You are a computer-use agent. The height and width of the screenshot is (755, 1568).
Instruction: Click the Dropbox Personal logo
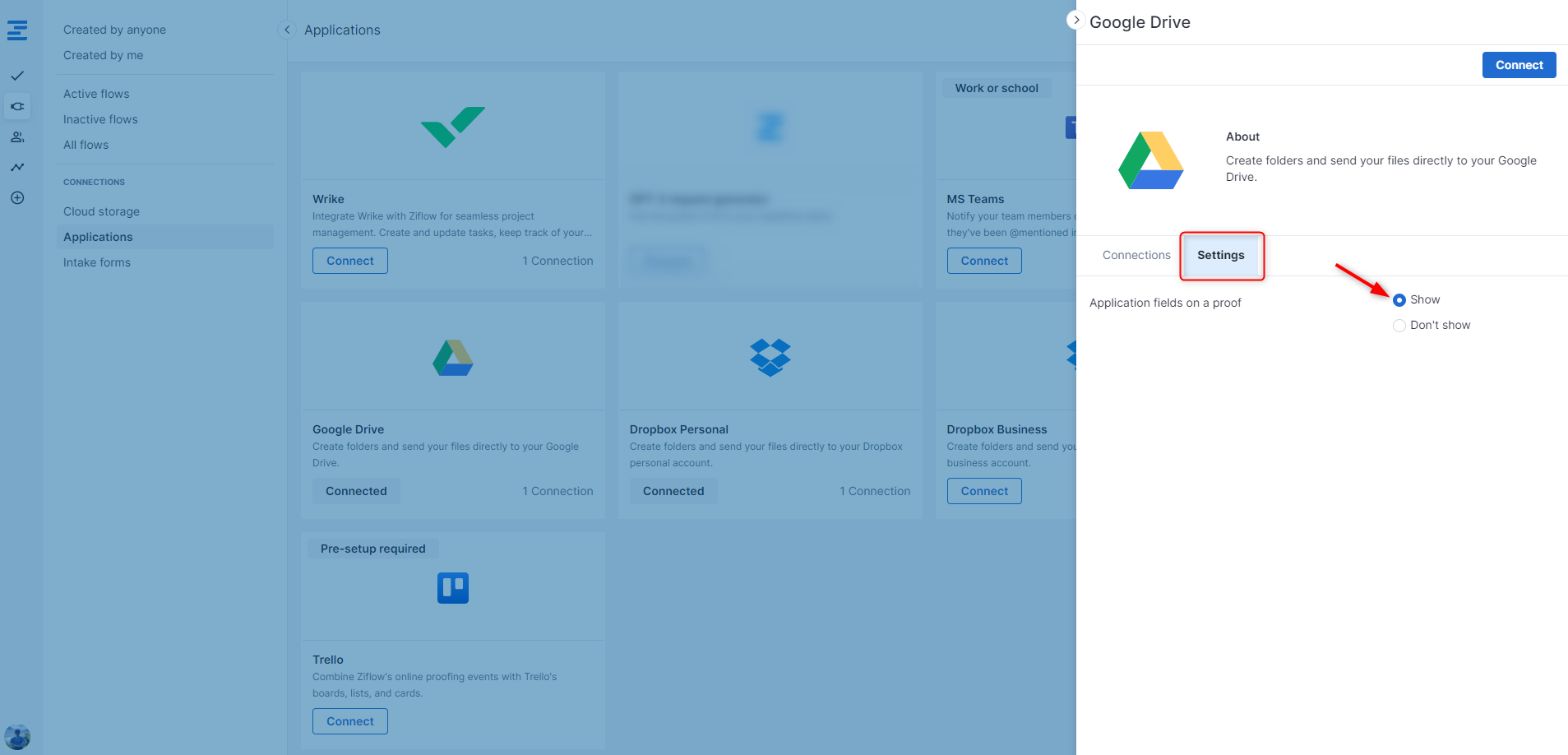click(x=770, y=358)
